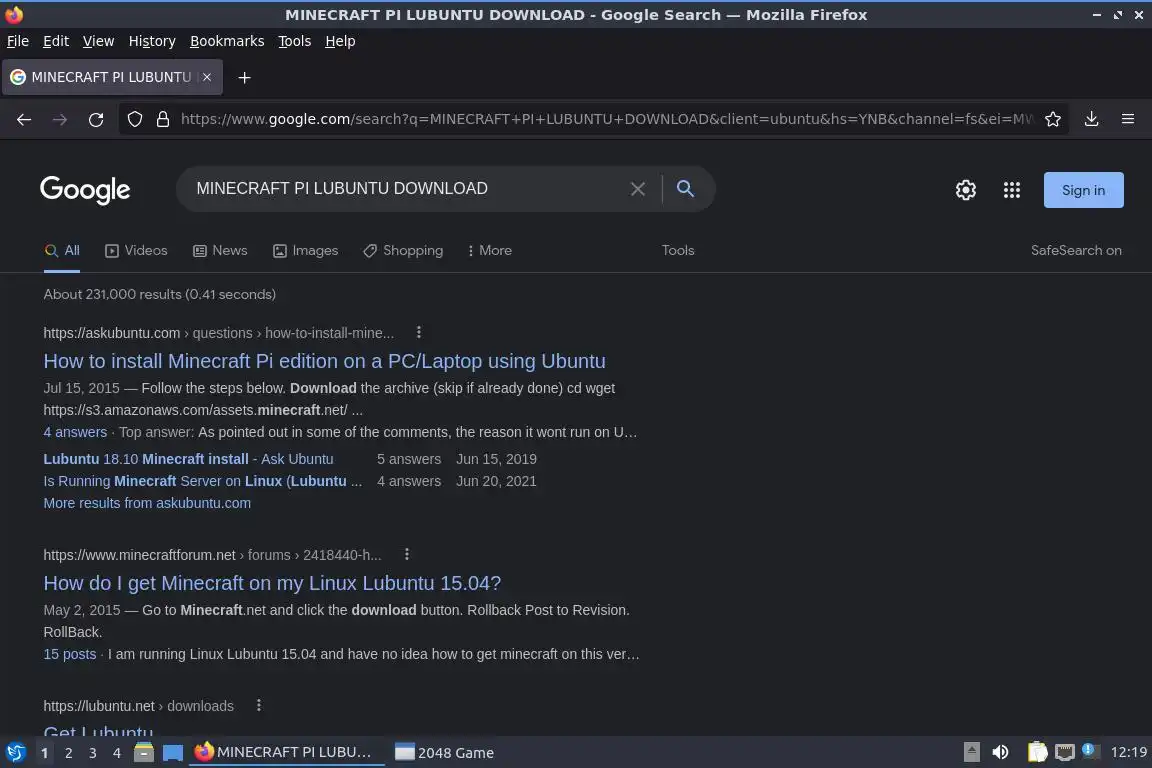Click the forward navigation arrow

coord(60,120)
